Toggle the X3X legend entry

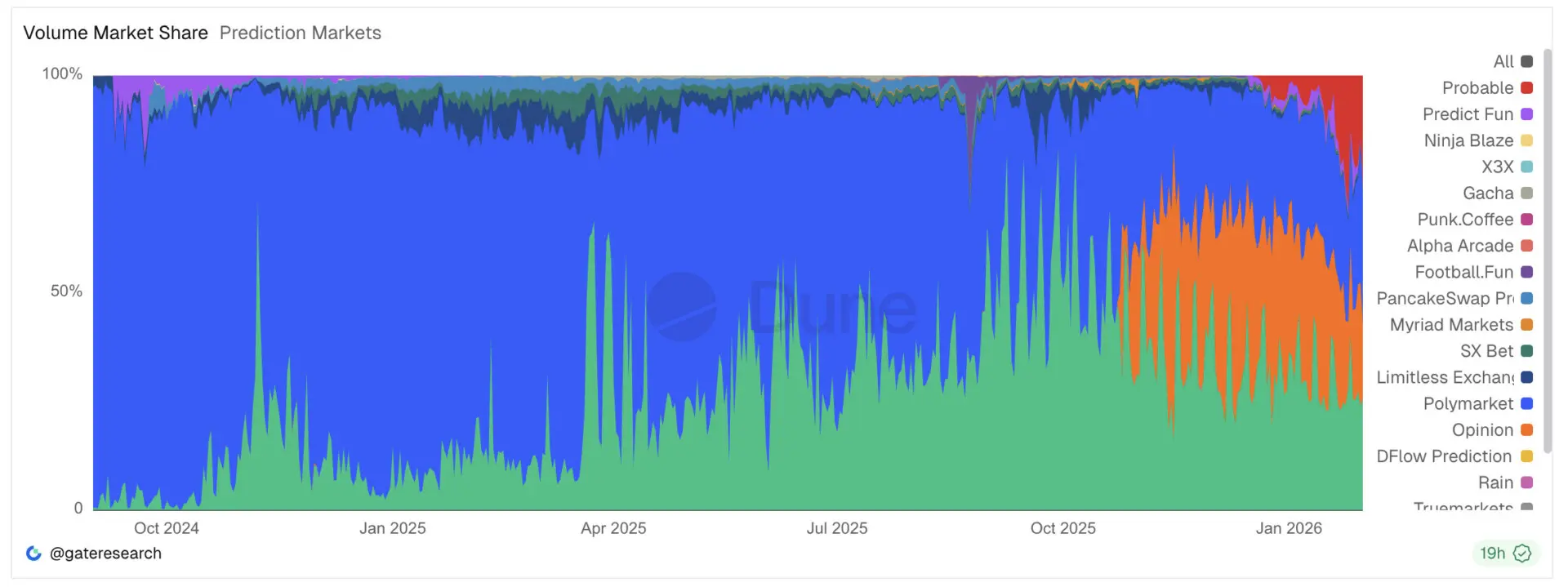tap(1507, 167)
